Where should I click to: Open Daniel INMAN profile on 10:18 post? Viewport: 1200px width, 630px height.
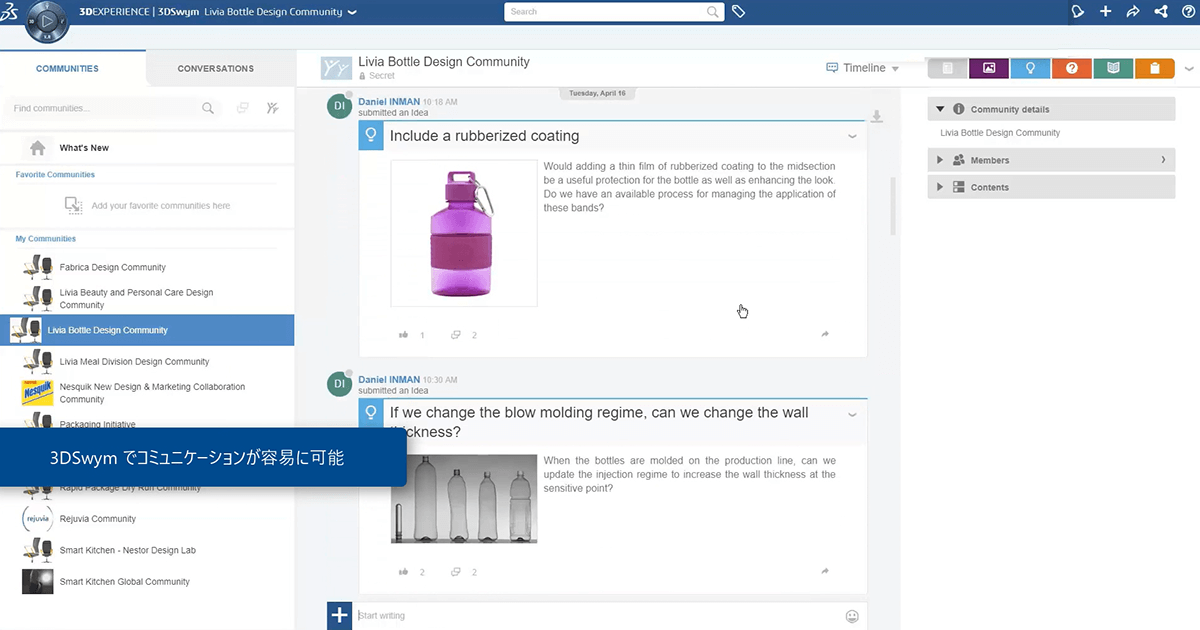pos(389,102)
